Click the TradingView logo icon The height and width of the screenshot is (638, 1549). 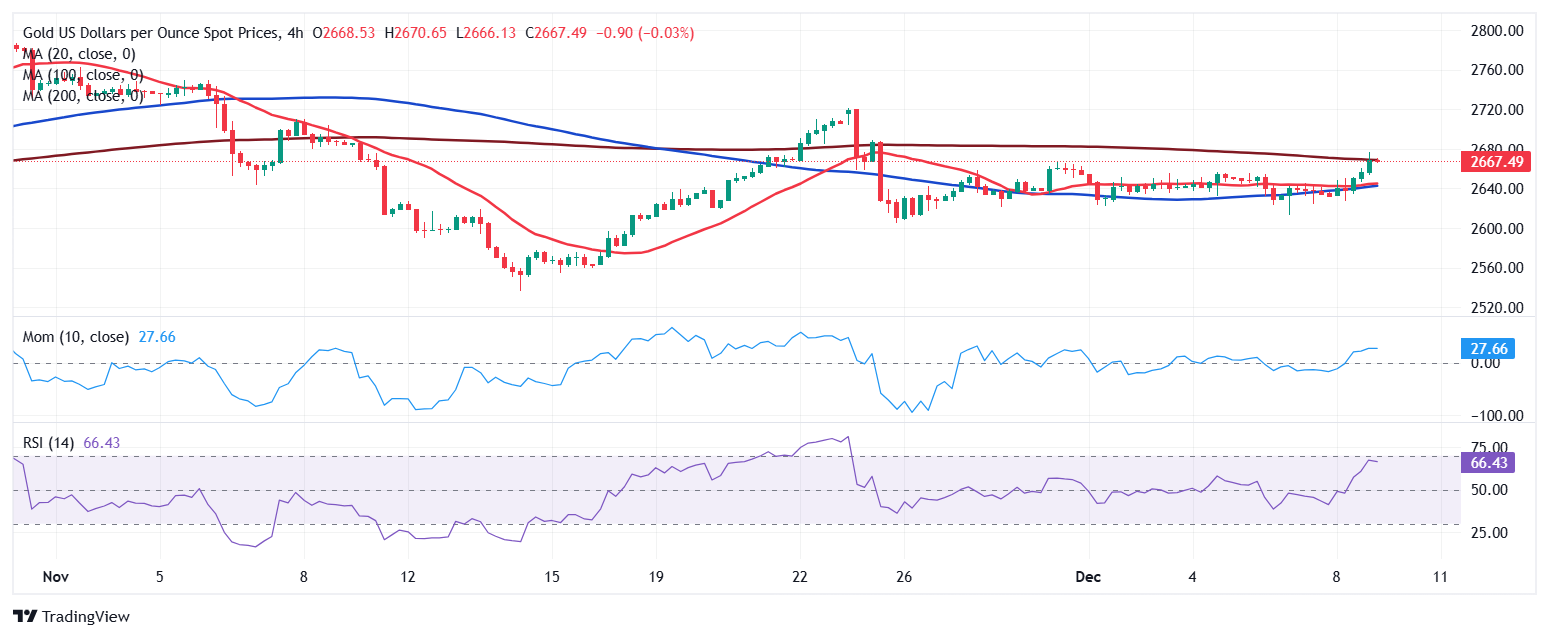(24, 617)
